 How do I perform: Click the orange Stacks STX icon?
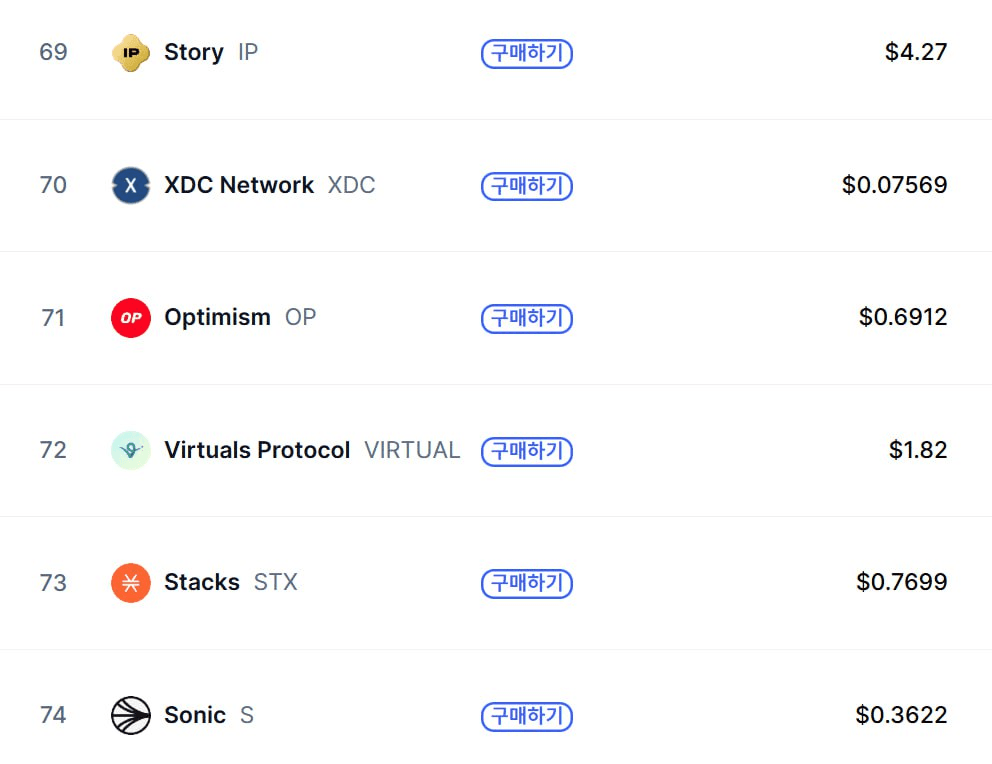tap(131, 582)
